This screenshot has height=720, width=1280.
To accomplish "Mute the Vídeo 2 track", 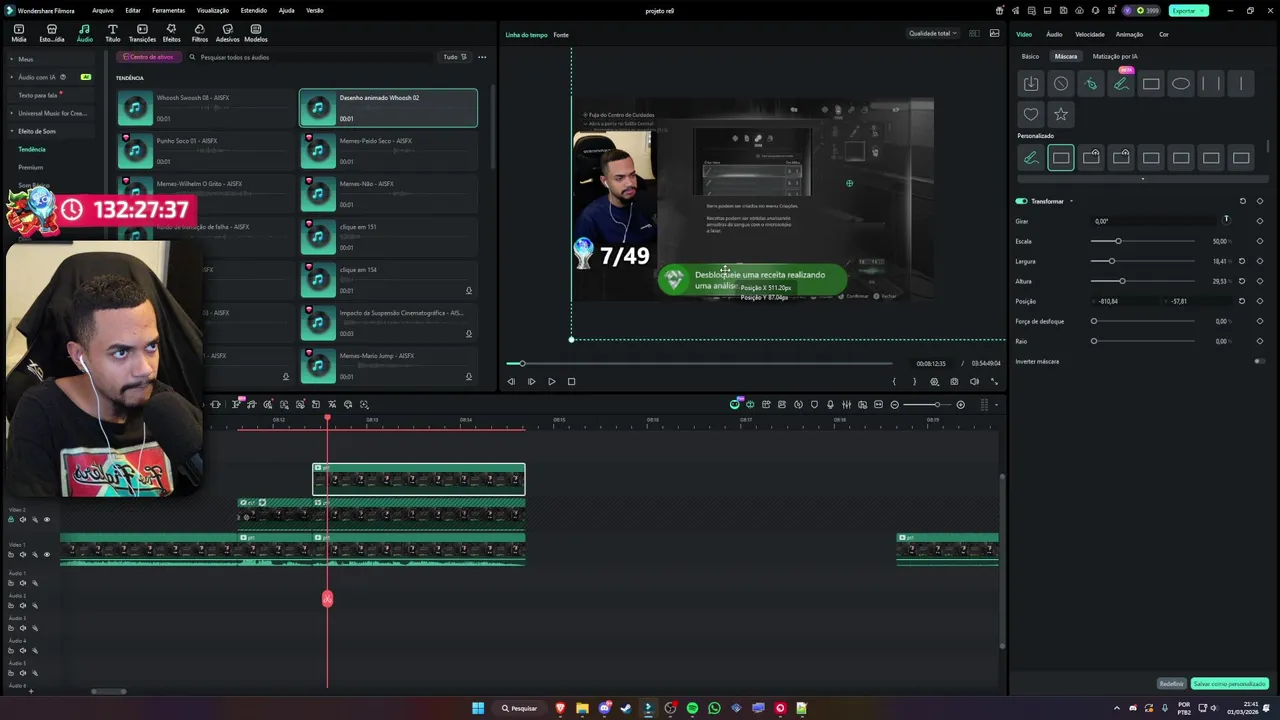I will (23, 519).
